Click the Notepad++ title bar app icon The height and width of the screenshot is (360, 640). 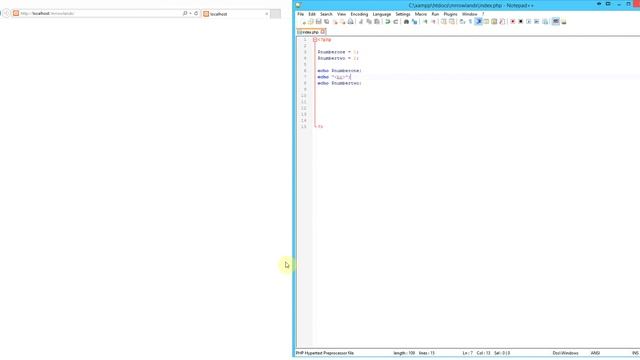pyautogui.click(x=298, y=5)
